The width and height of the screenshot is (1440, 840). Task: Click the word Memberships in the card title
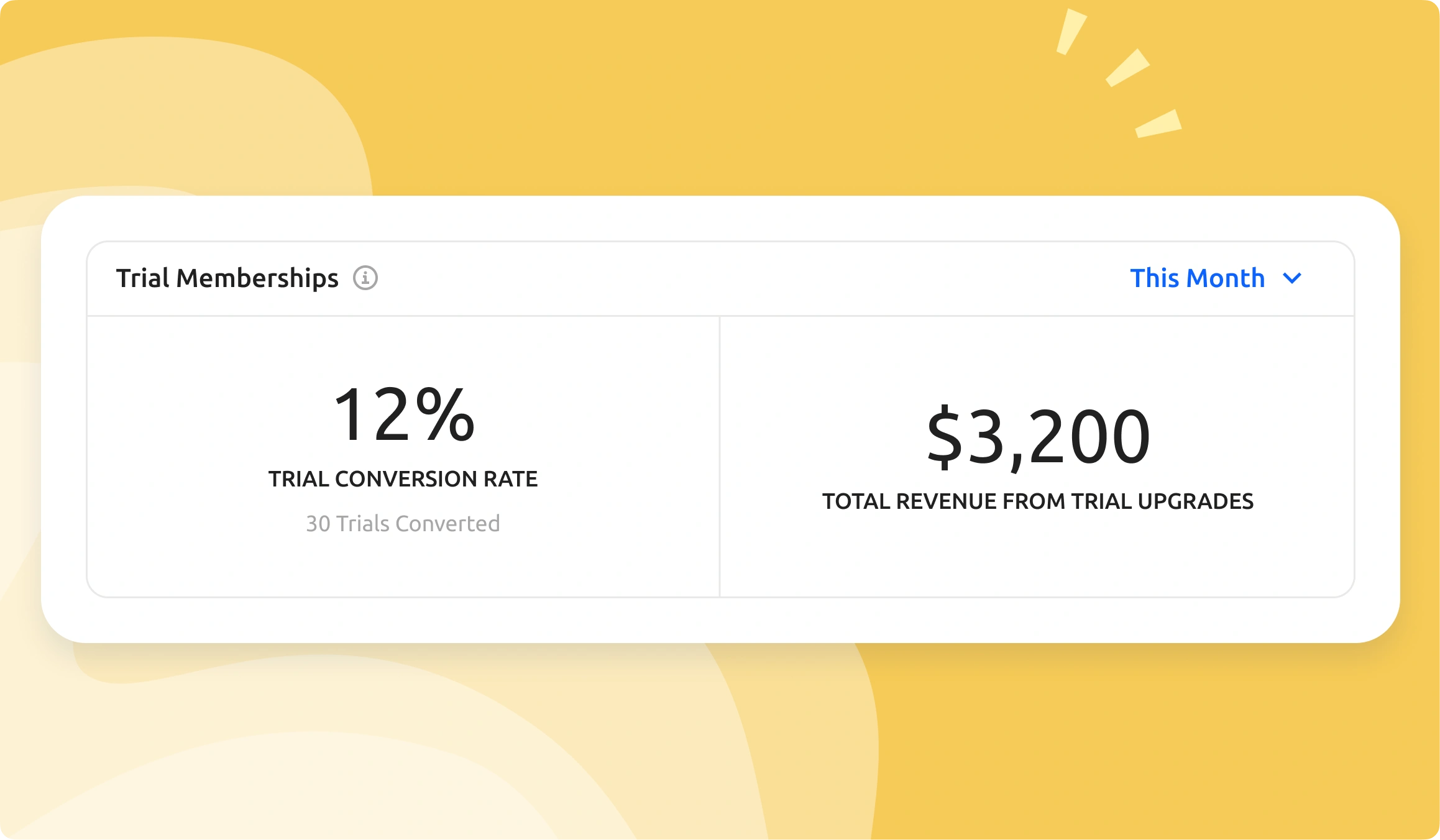[x=257, y=278]
